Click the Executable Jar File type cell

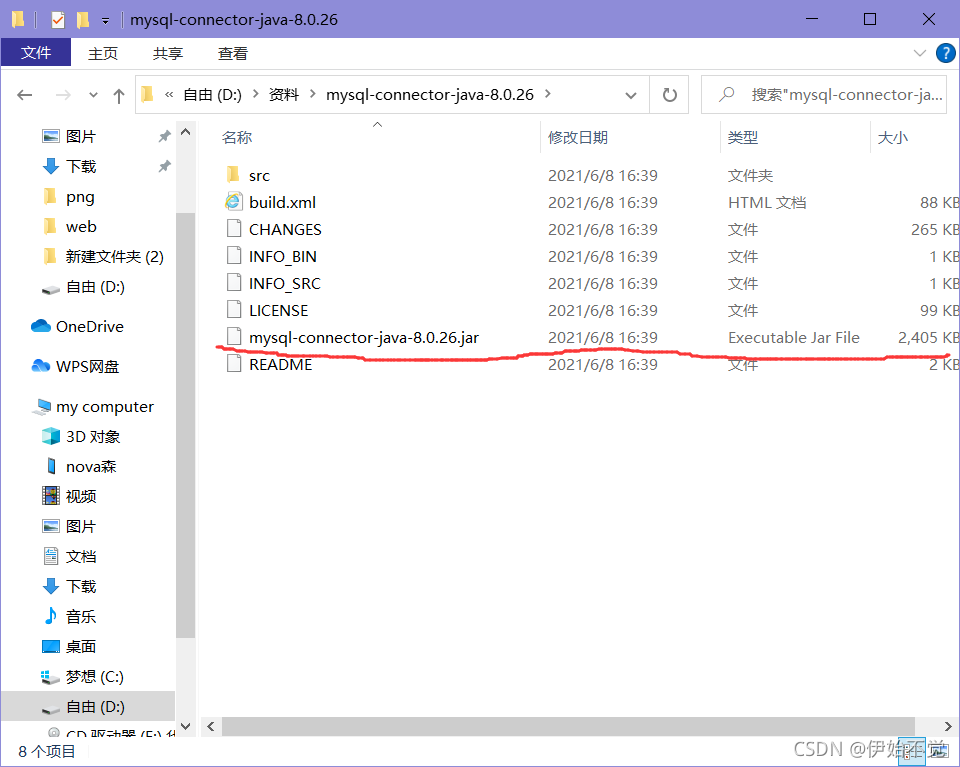[x=793, y=337]
